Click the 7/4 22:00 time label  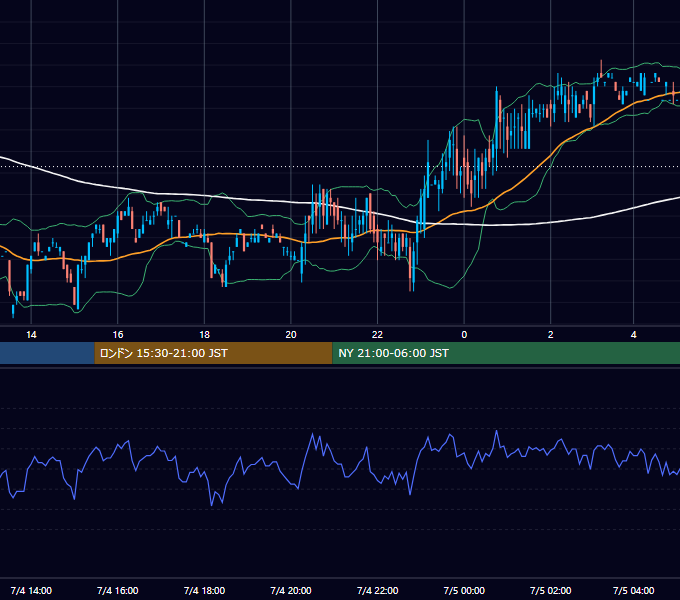pos(377,590)
